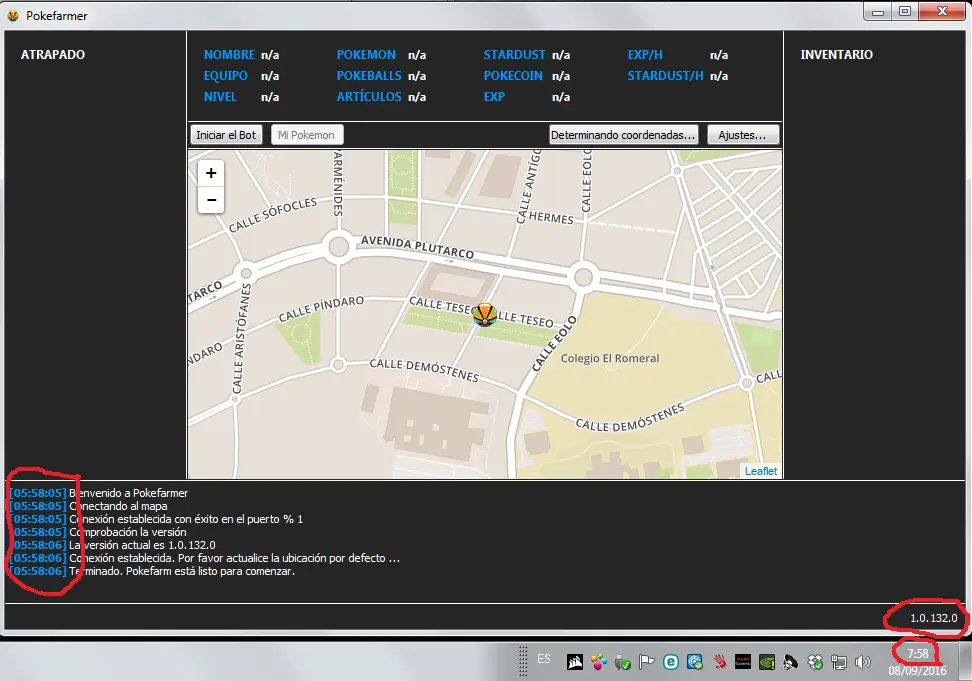Click 'CALLE PÍNDARO' street label on map

[321, 309]
